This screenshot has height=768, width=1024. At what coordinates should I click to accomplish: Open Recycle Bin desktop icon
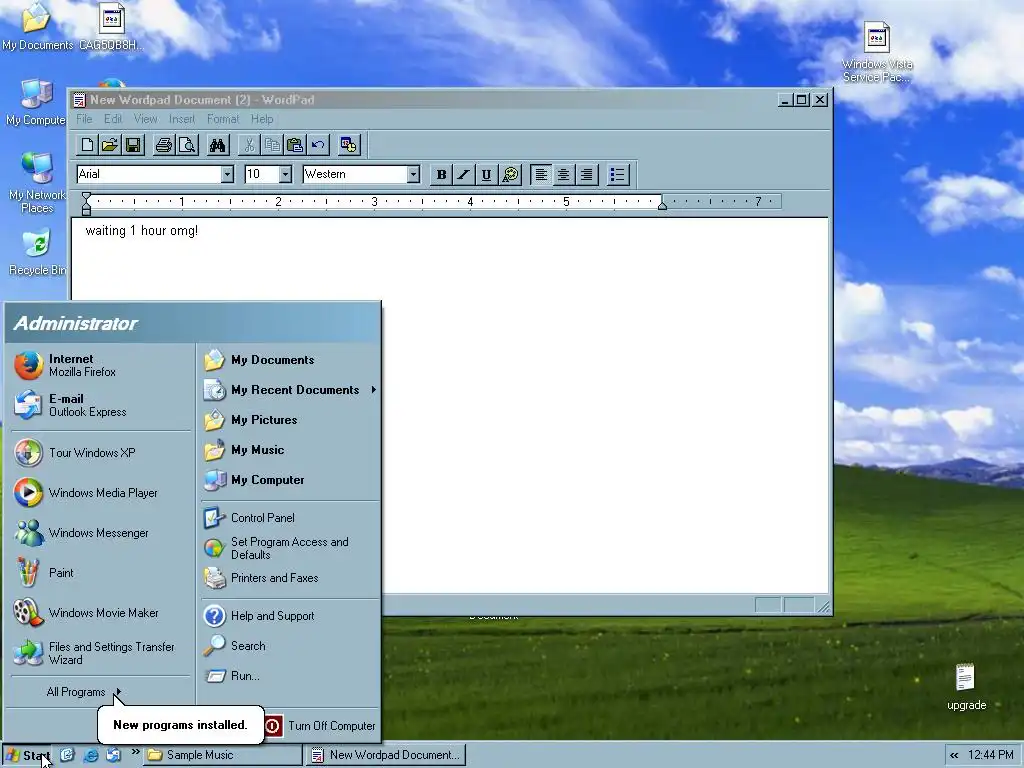37,252
